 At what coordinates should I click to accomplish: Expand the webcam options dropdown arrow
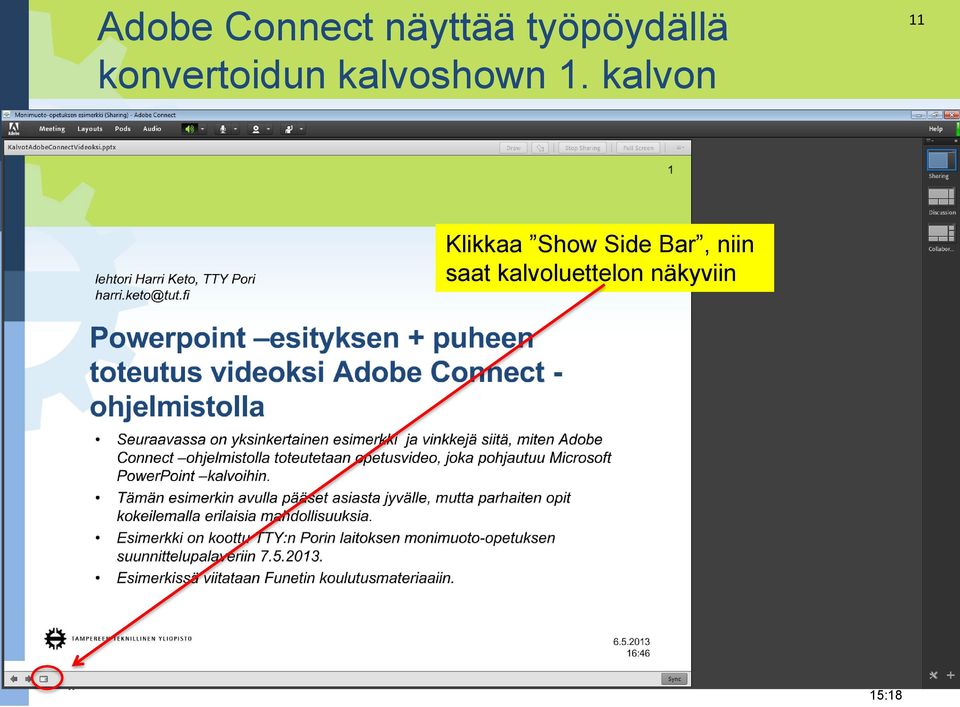click(268, 129)
